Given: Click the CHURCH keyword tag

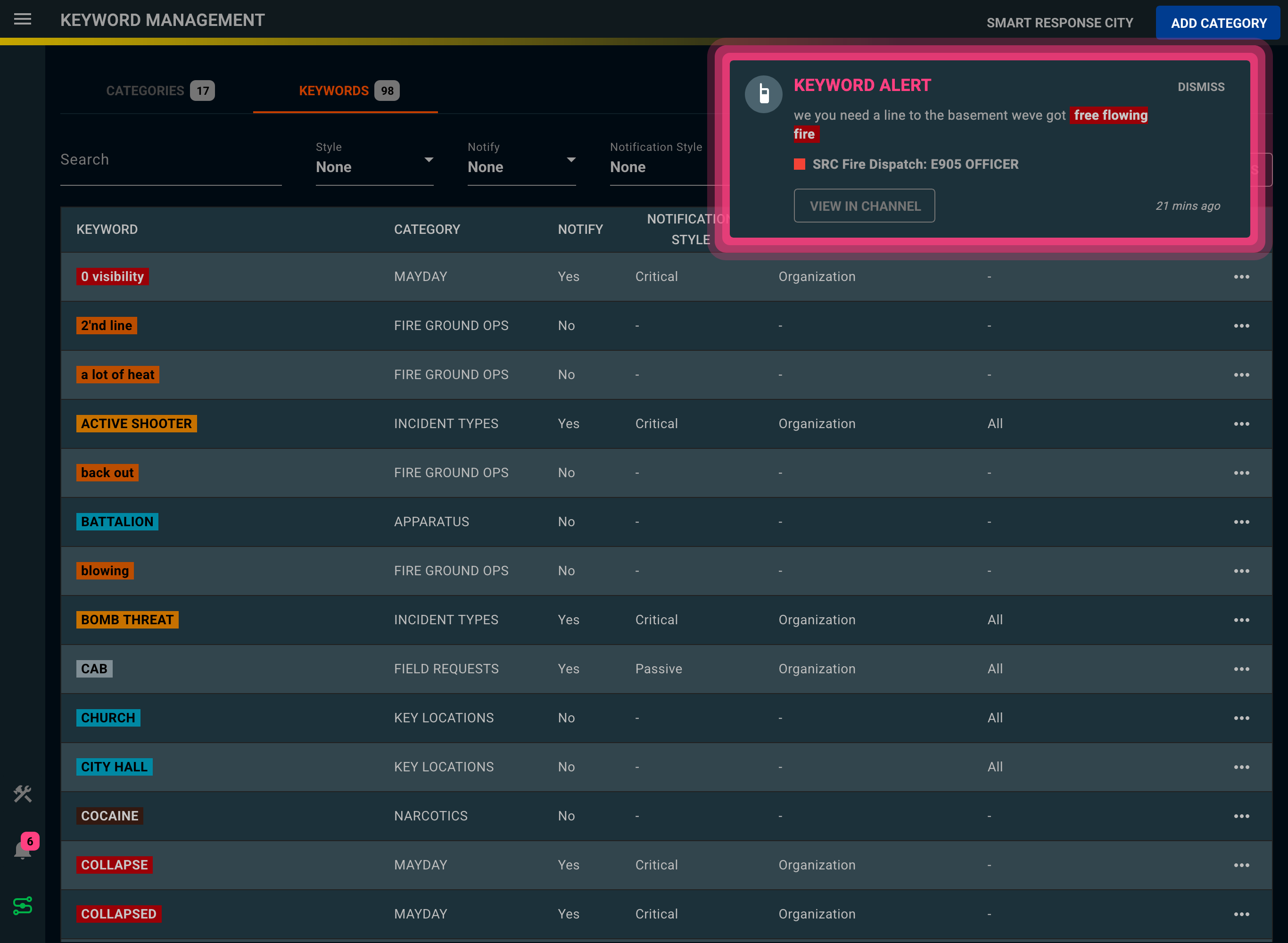Looking at the screenshot, I should pyautogui.click(x=108, y=719).
